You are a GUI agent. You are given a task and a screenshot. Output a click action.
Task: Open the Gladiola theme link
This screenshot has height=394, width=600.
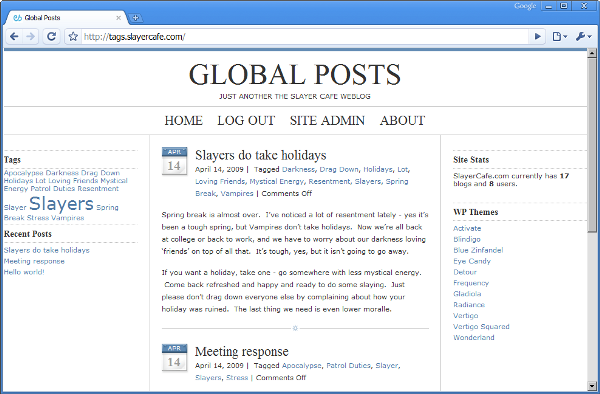pos(467,294)
